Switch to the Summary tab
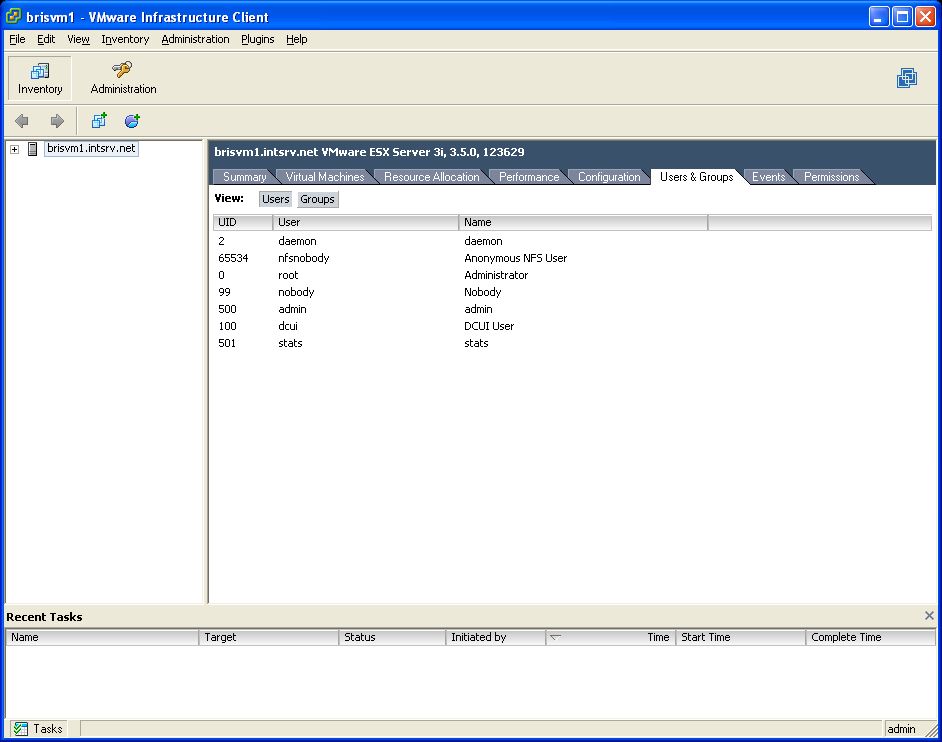Image resolution: width=942 pixels, height=742 pixels. [x=245, y=177]
